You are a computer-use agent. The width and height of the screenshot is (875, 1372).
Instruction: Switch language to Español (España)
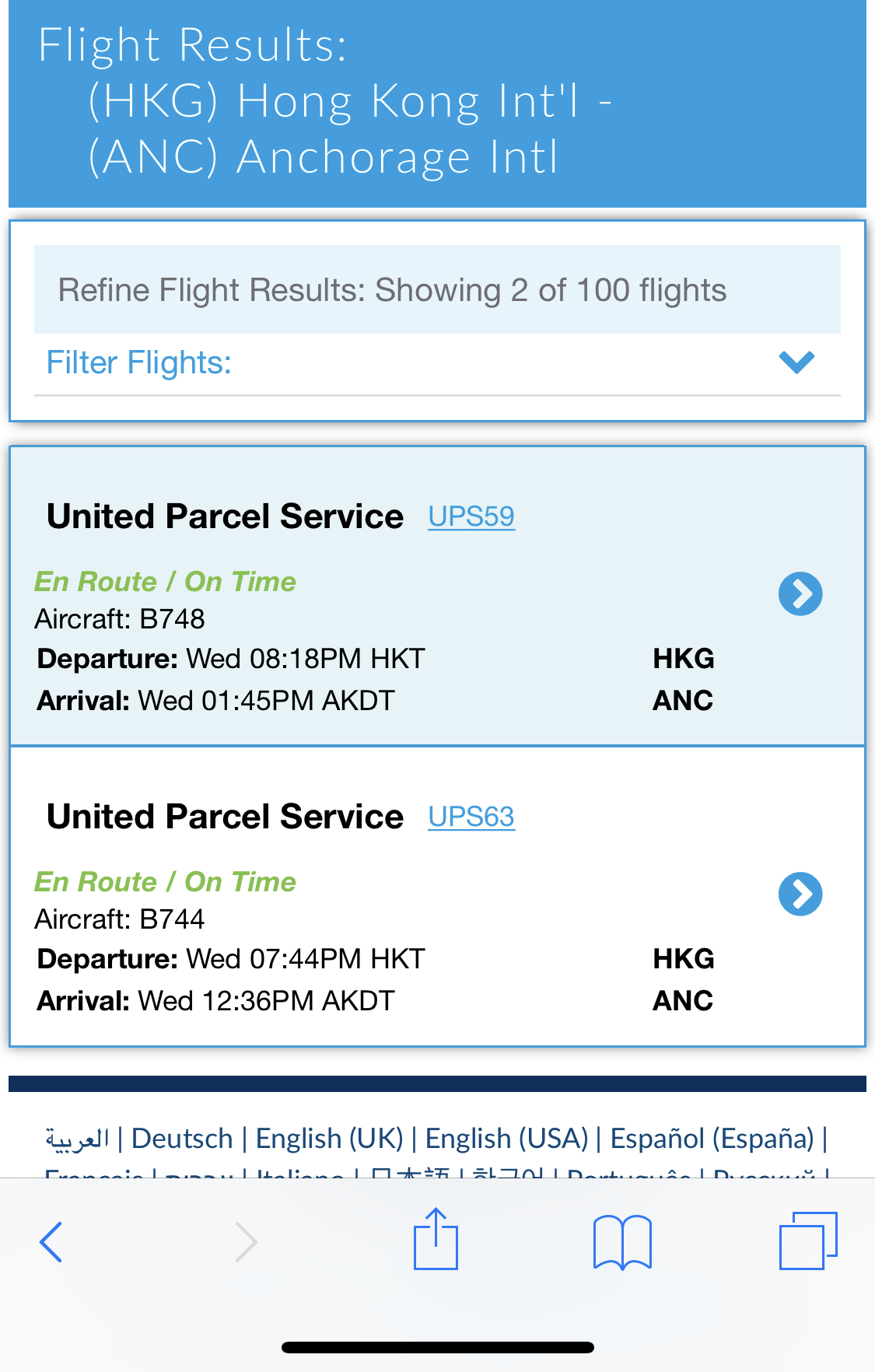click(x=712, y=1139)
